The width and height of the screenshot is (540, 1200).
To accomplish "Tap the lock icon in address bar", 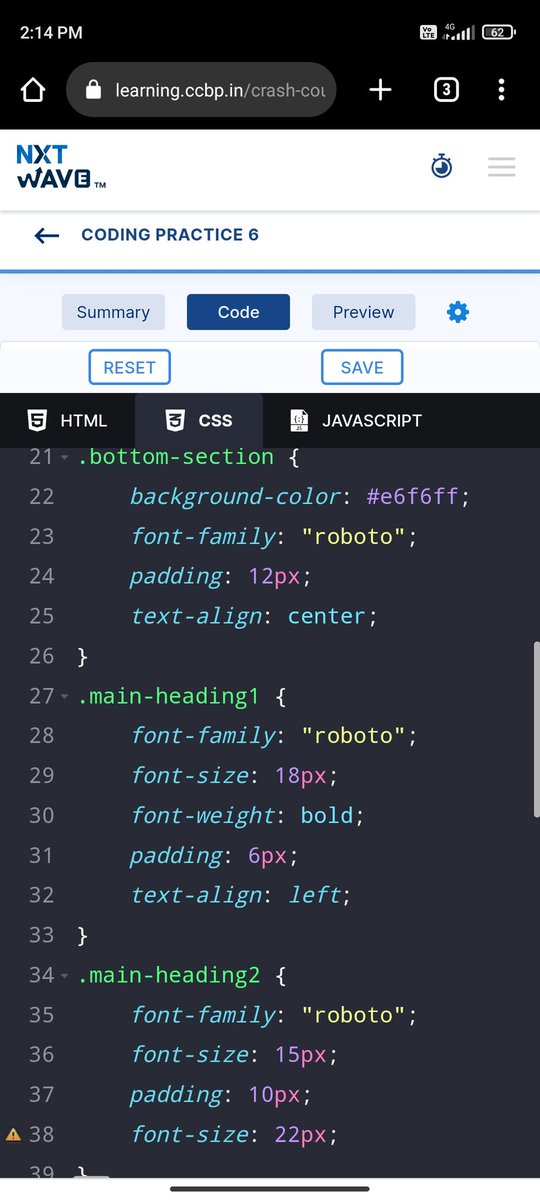I will pos(94,90).
